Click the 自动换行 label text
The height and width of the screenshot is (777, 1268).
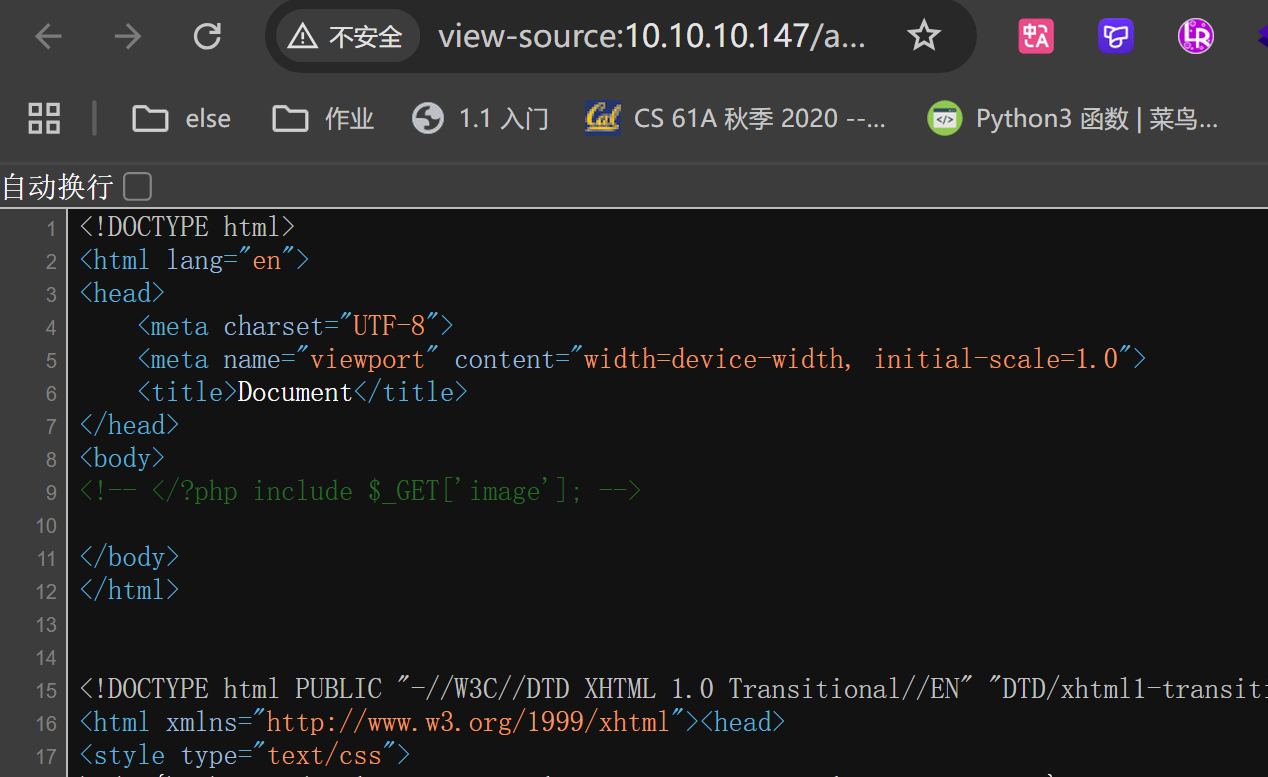(58, 186)
